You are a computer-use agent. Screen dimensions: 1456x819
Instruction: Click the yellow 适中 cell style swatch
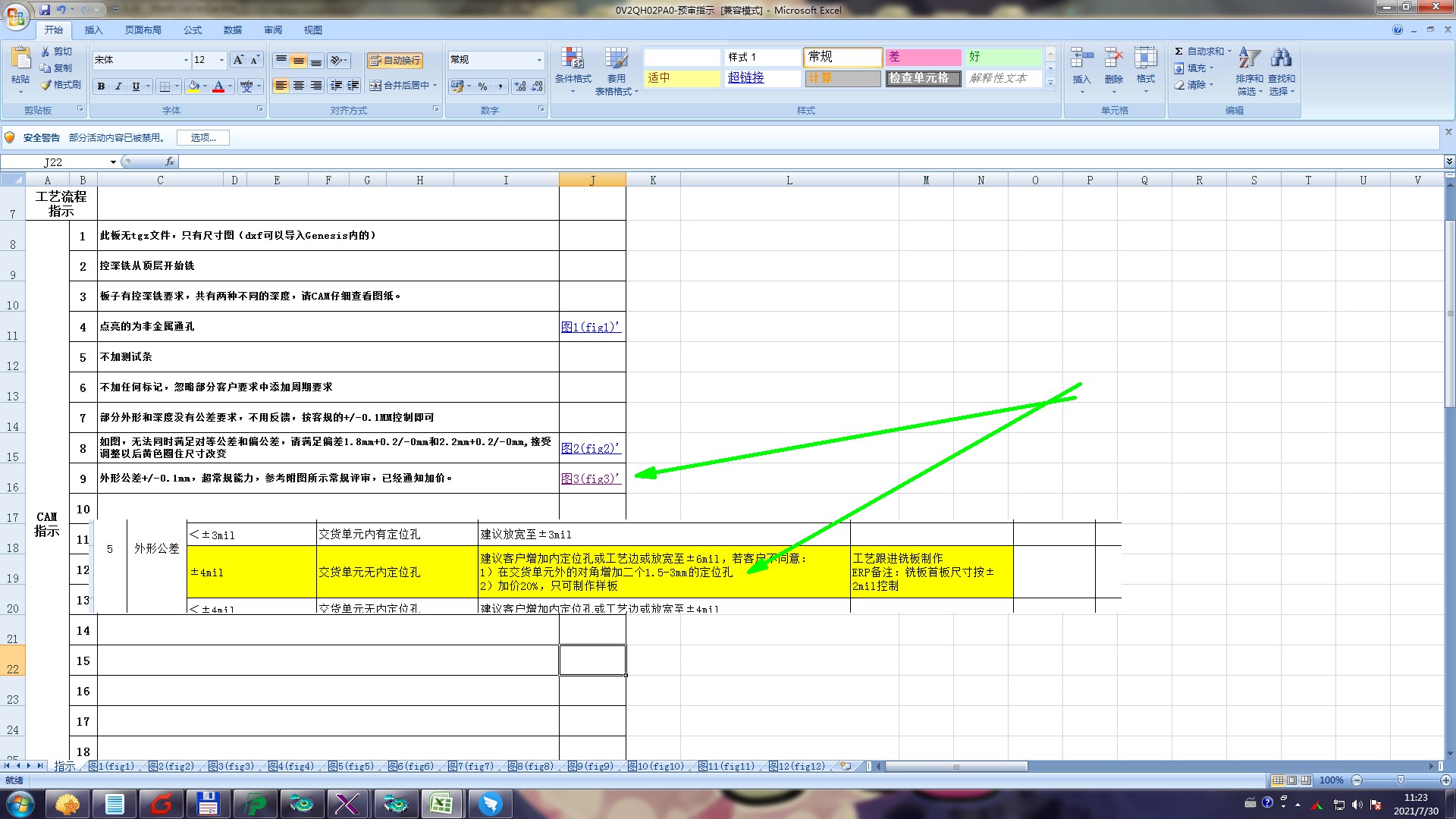click(x=682, y=78)
